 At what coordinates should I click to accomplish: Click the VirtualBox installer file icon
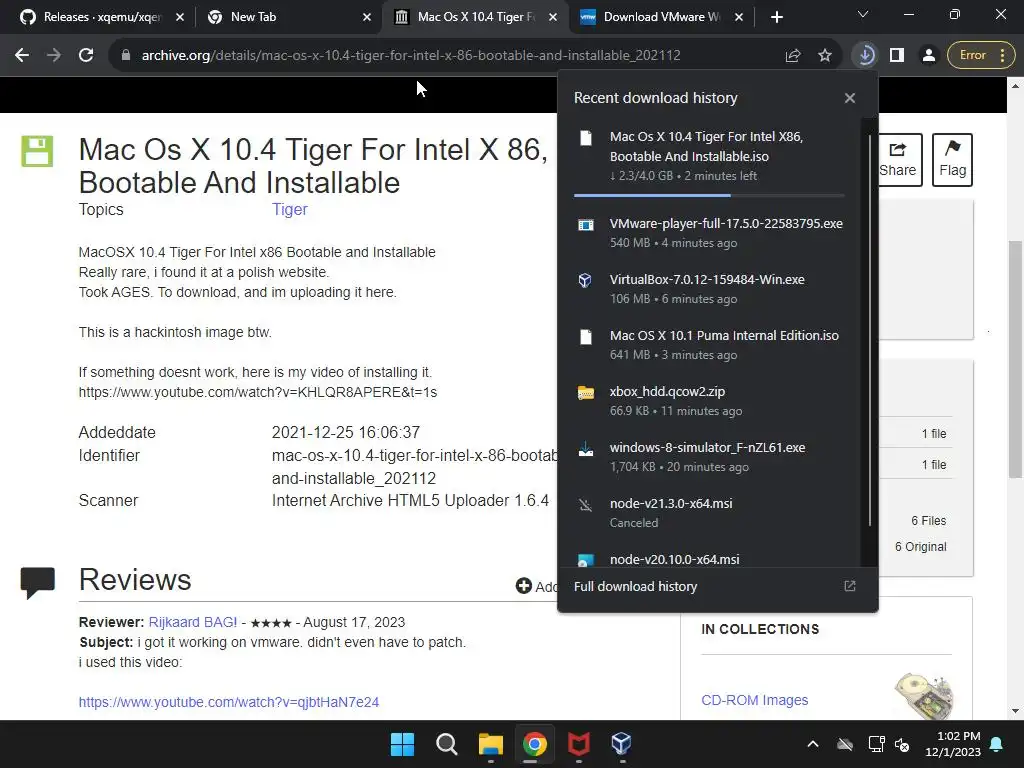click(x=586, y=281)
